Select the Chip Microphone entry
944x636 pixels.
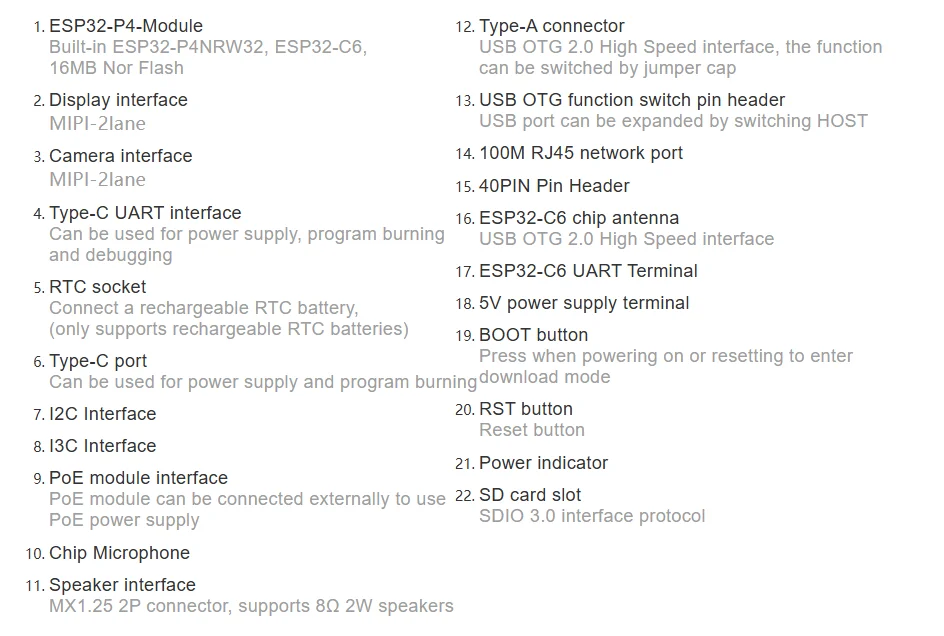point(119,553)
